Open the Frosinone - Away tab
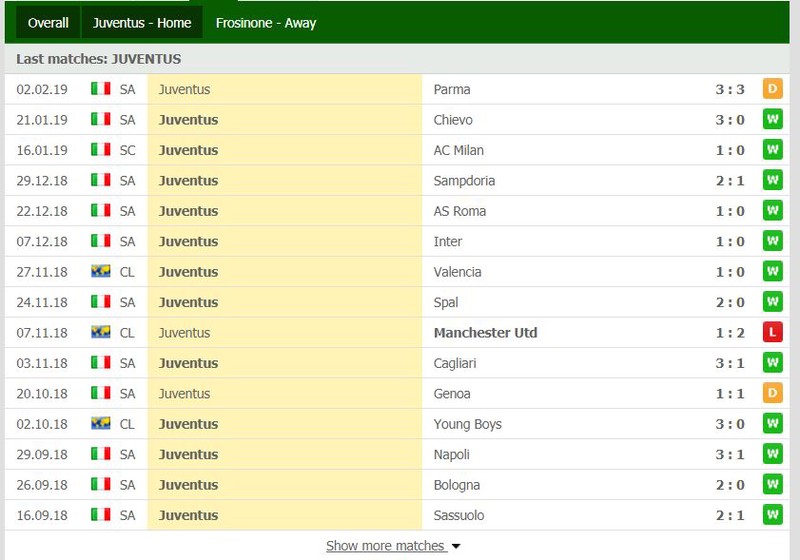This screenshot has width=800, height=560. 266,23
